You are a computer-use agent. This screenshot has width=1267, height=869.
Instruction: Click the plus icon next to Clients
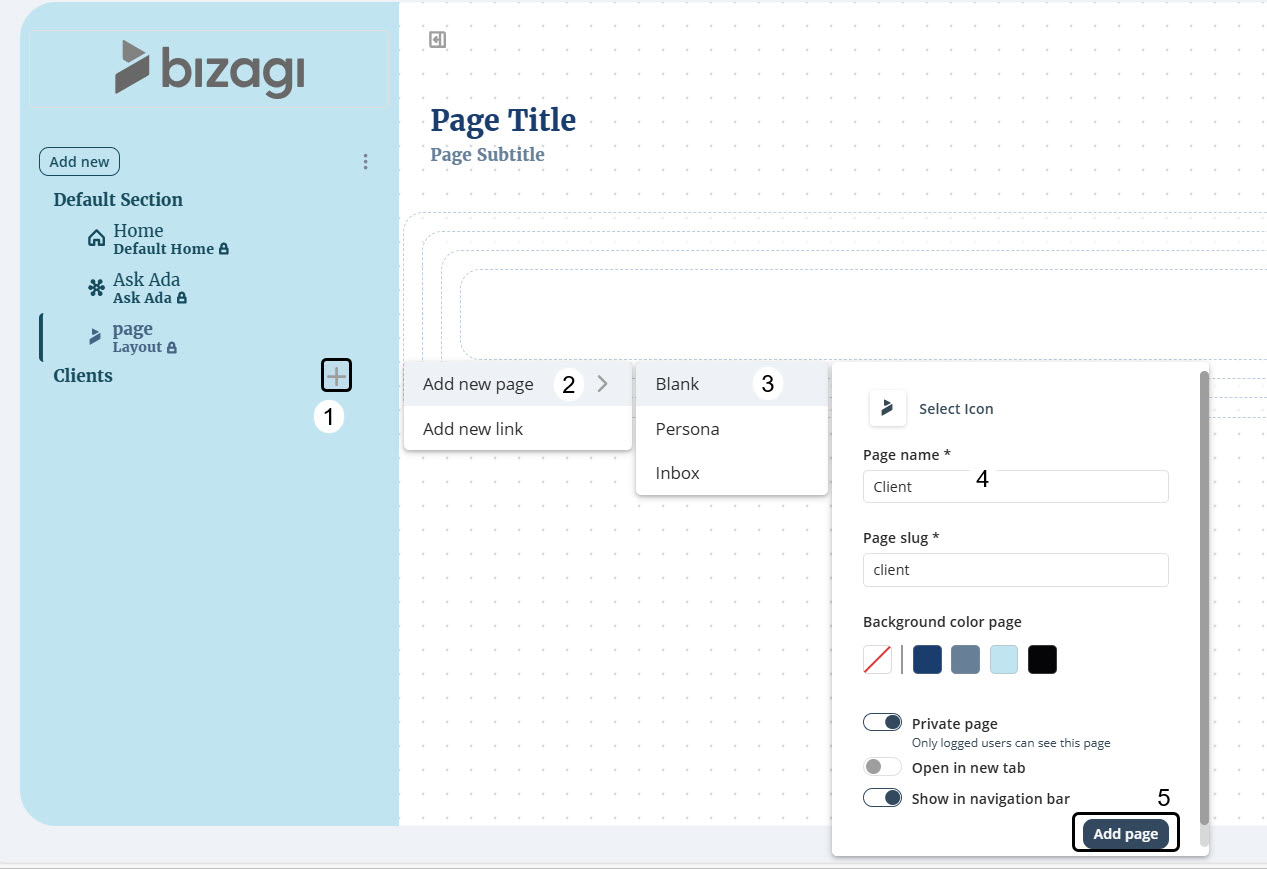click(x=336, y=376)
